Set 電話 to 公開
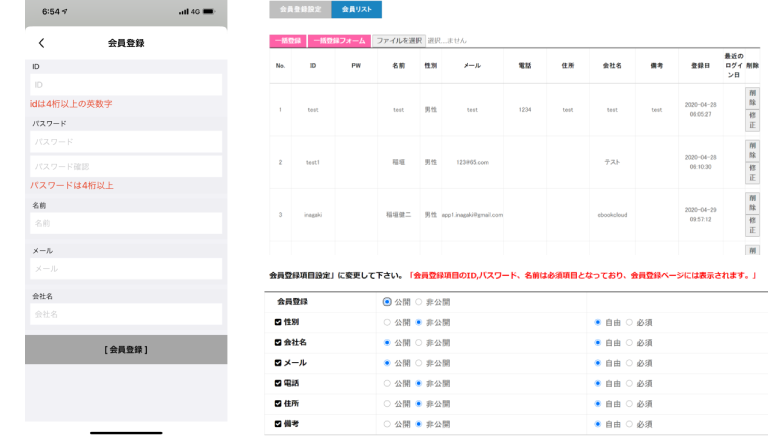 (x=387, y=384)
